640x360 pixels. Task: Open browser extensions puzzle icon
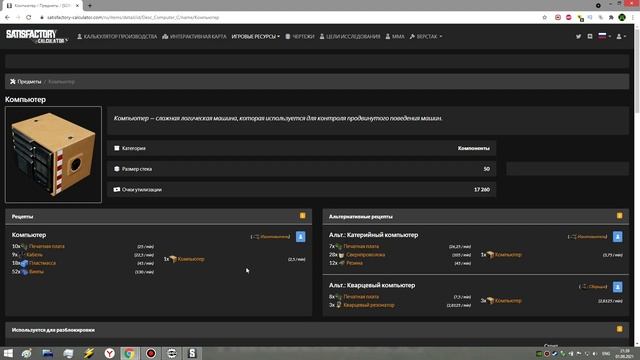click(611, 18)
